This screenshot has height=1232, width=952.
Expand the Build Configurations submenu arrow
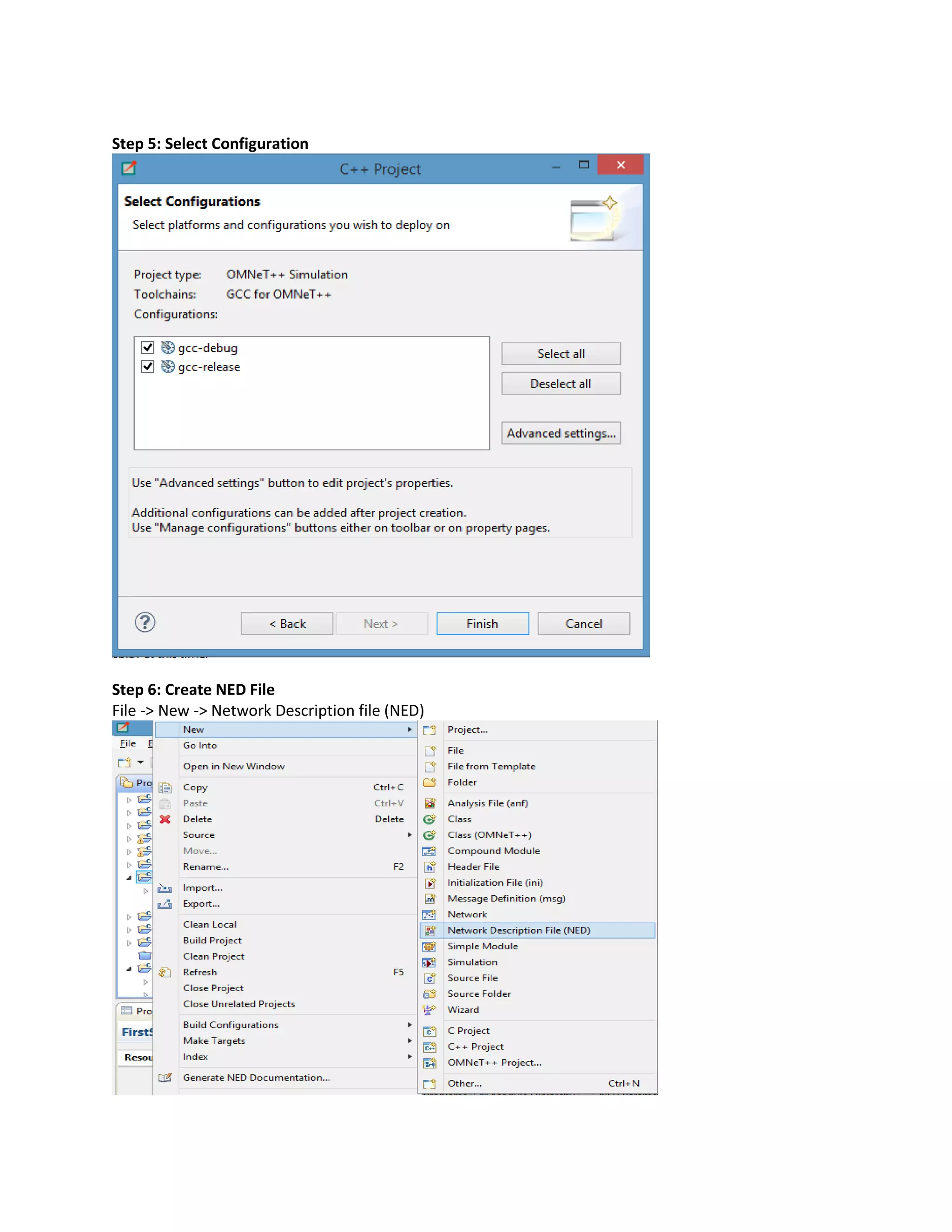[410, 1024]
